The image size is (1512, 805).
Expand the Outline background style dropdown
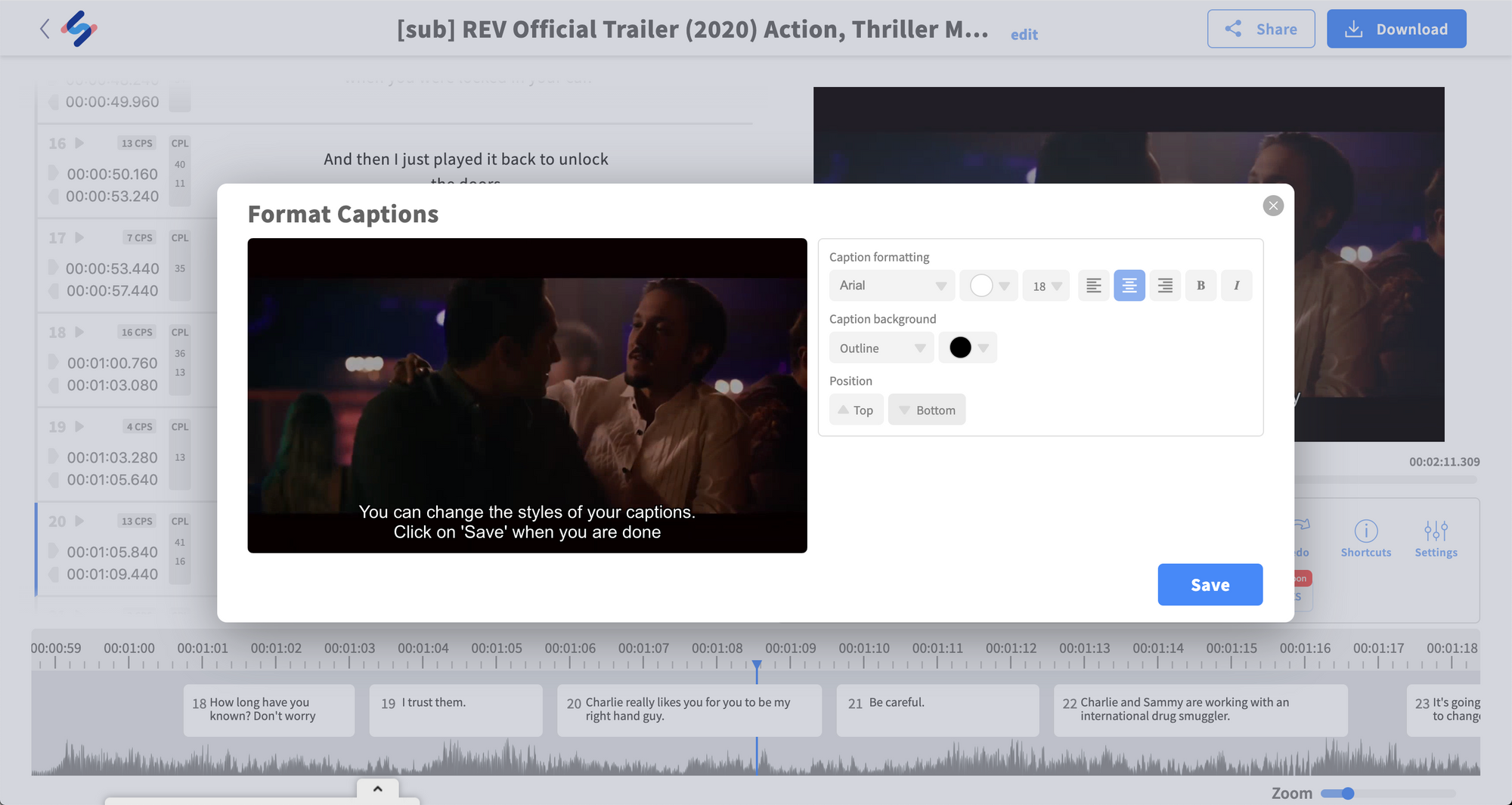(881, 348)
